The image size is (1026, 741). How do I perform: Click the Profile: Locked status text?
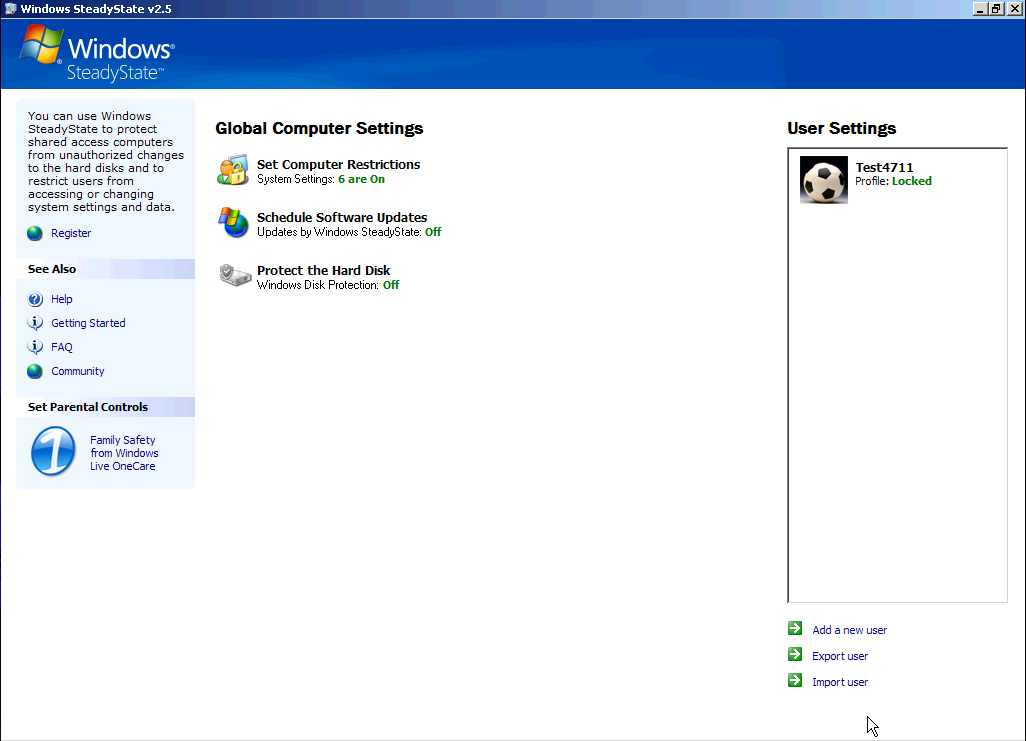point(893,181)
